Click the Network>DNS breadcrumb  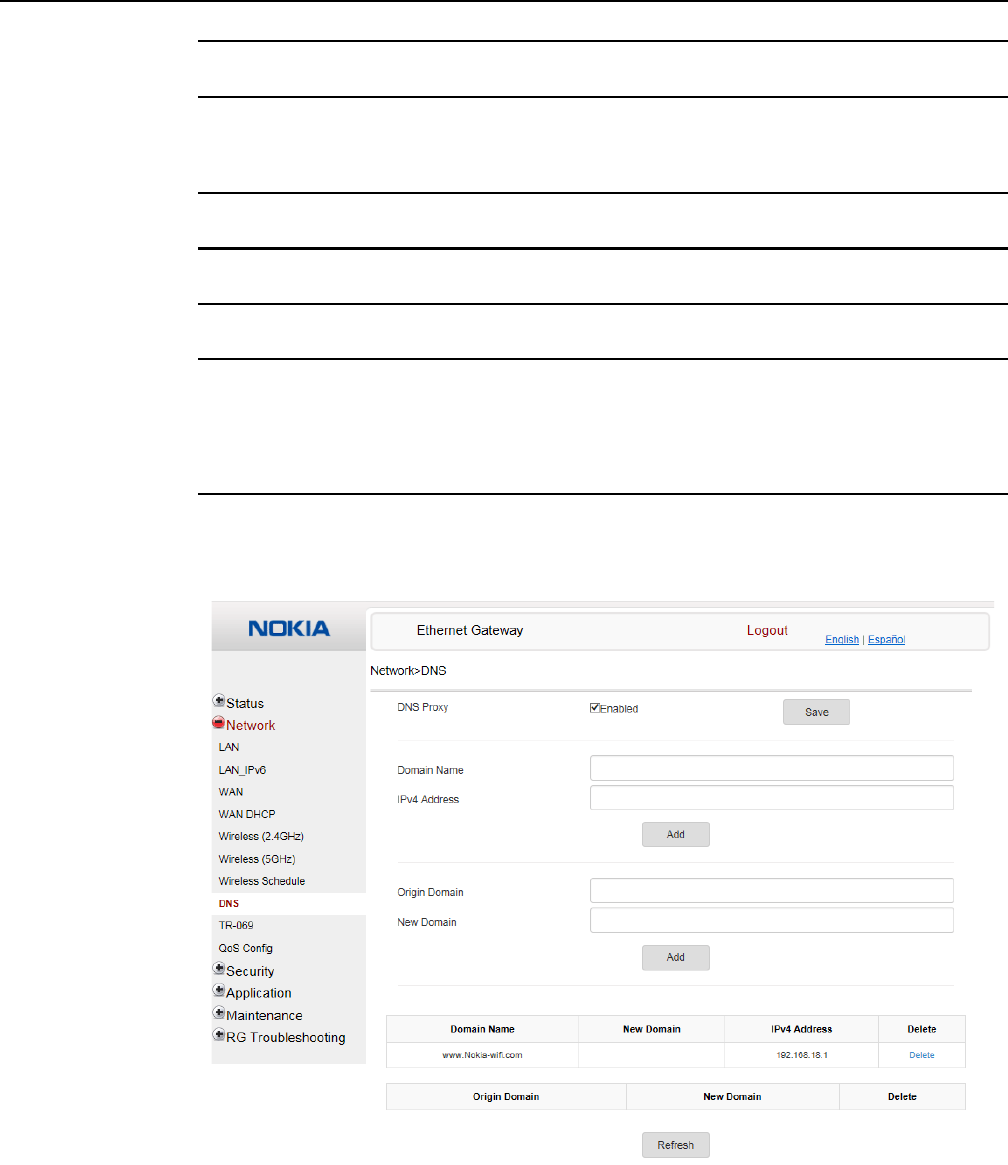click(x=409, y=671)
